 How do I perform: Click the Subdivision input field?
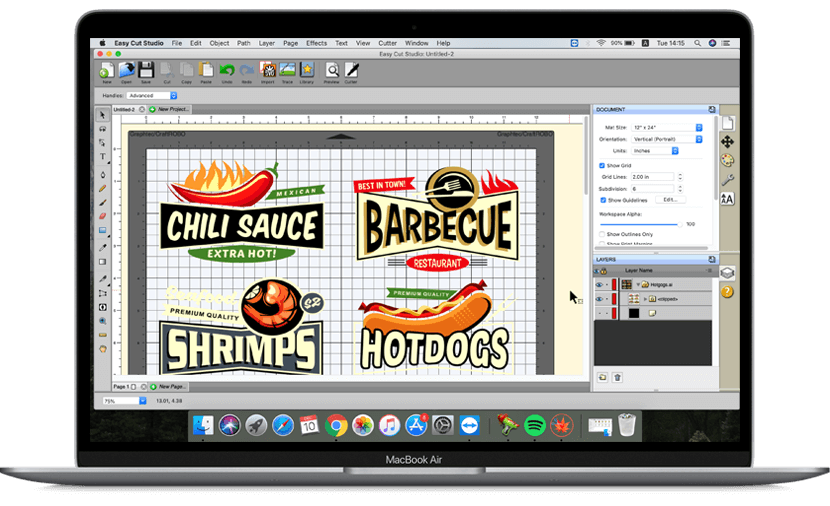pyautogui.click(x=653, y=189)
